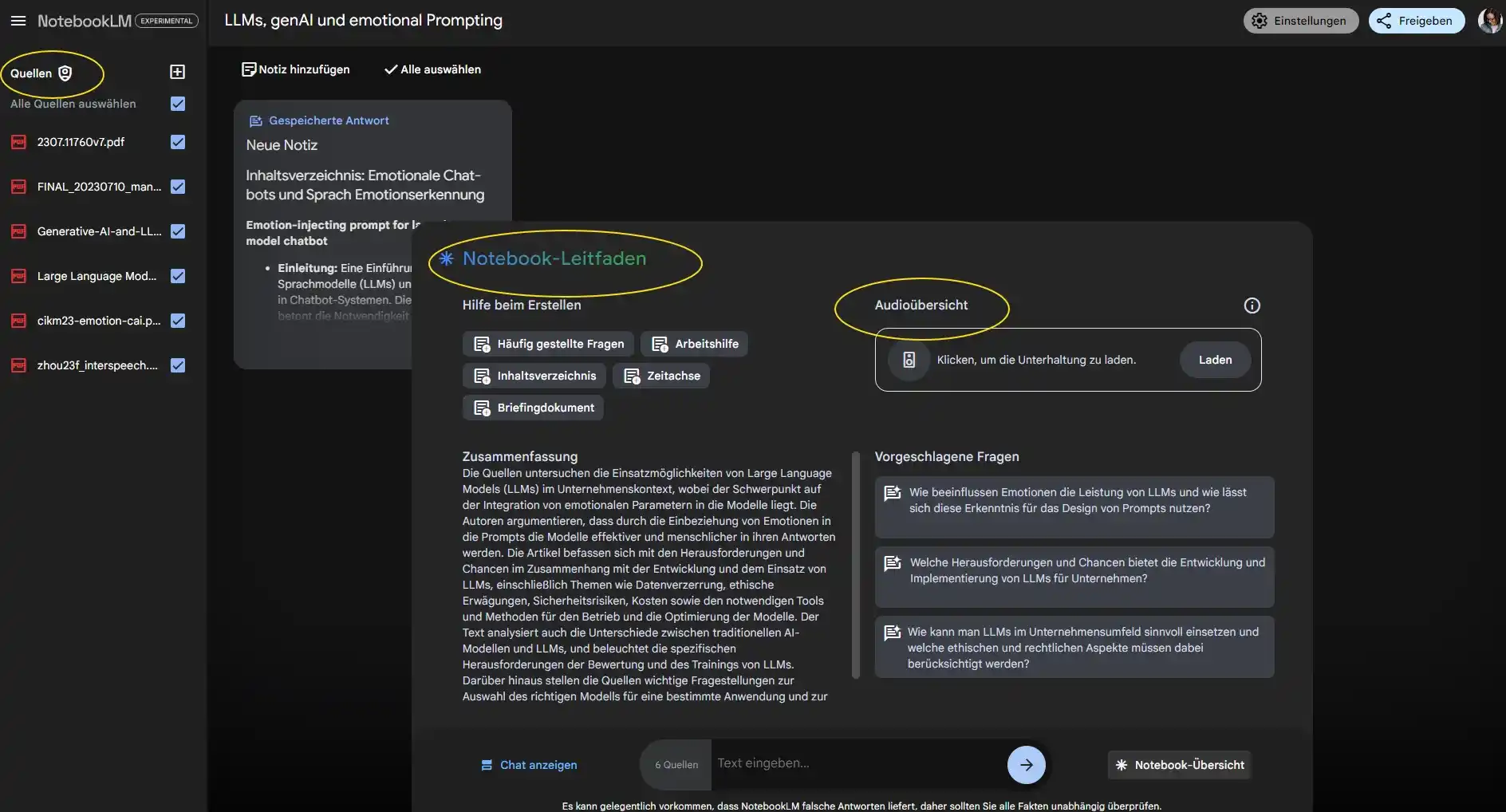Open Einstellungen settings
Screen dimensions: 1506x812
pyautogui.click(x=1300, y=21)
